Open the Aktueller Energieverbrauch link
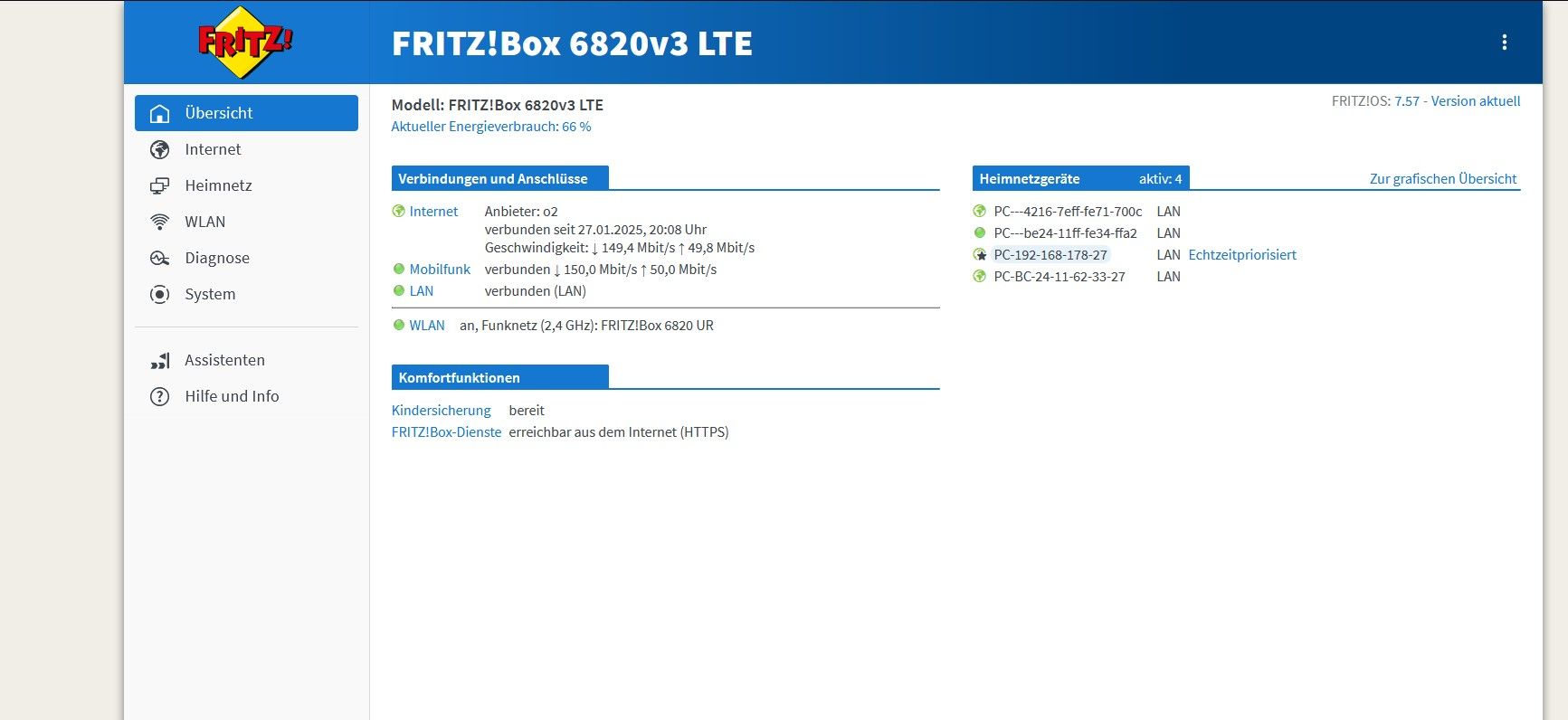Image resolution: width=1568 pixels, height=720 pixels. (490, 127)
